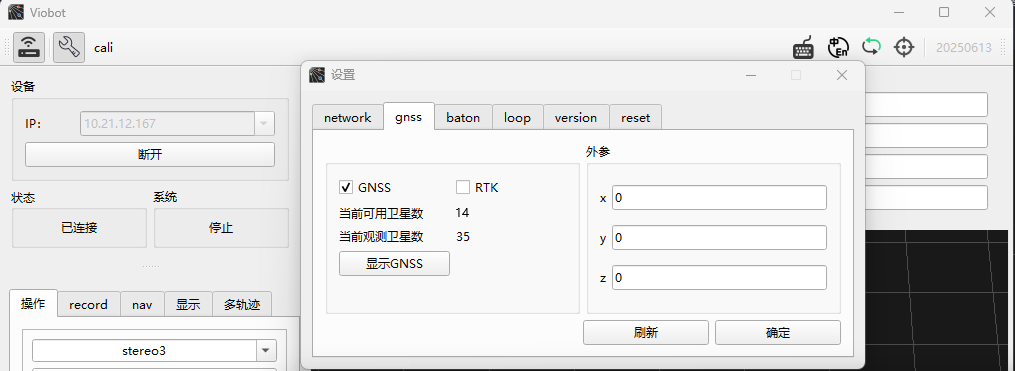The image size is (1015, 371).
Task: Click the z extrinsic input field
Action: pos(719,278)
